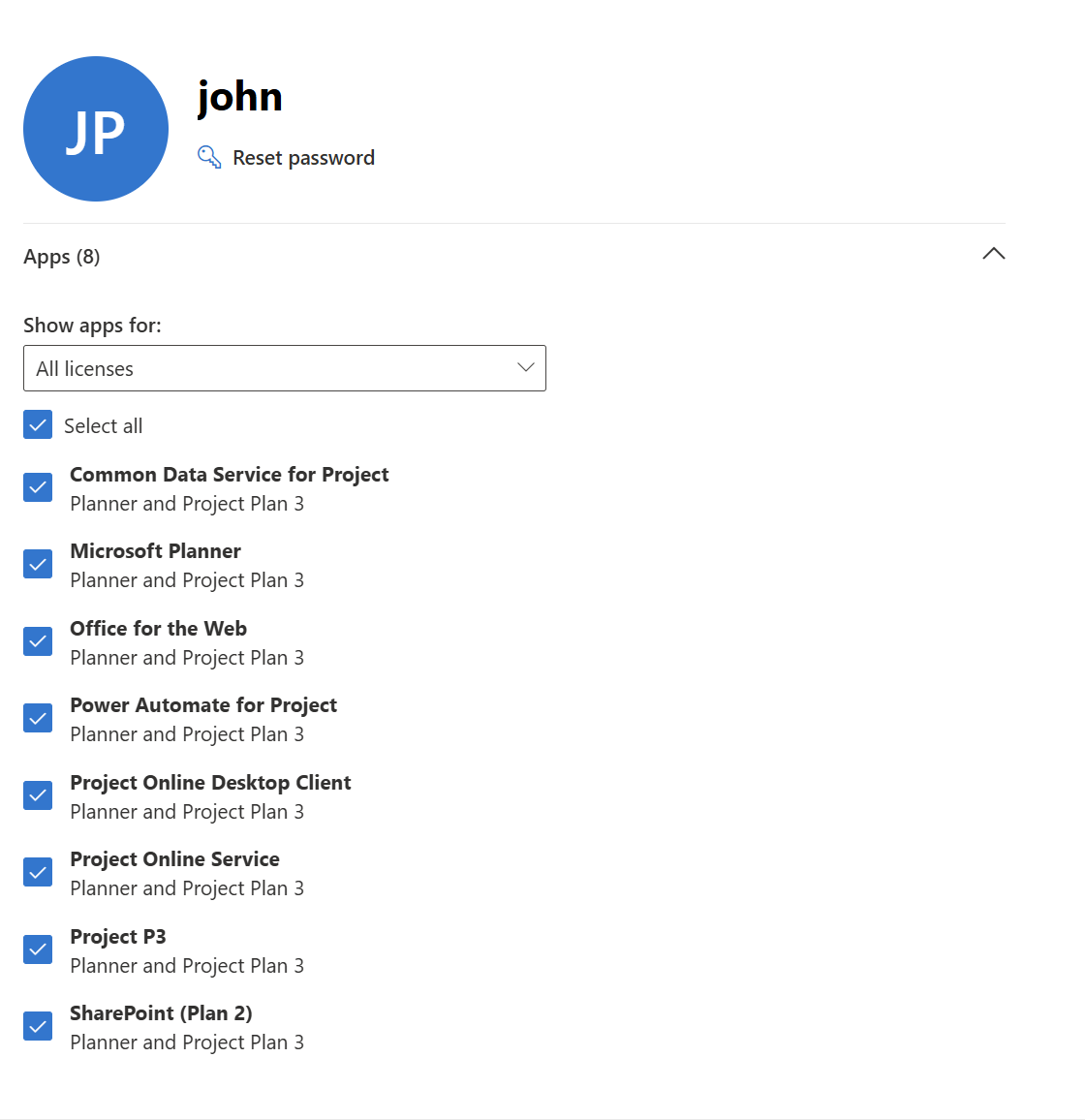Screen dimensions: 1085x1120
Task: Click the key icon beside Reset password
Action: 209,157
